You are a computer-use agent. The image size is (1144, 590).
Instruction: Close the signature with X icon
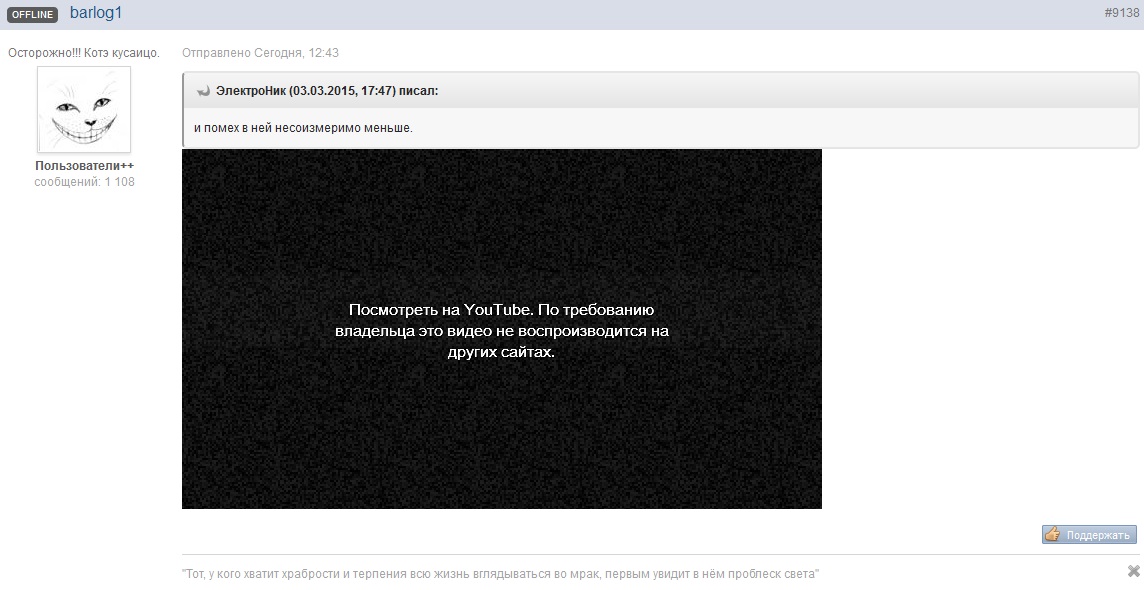pos(1133,572)
